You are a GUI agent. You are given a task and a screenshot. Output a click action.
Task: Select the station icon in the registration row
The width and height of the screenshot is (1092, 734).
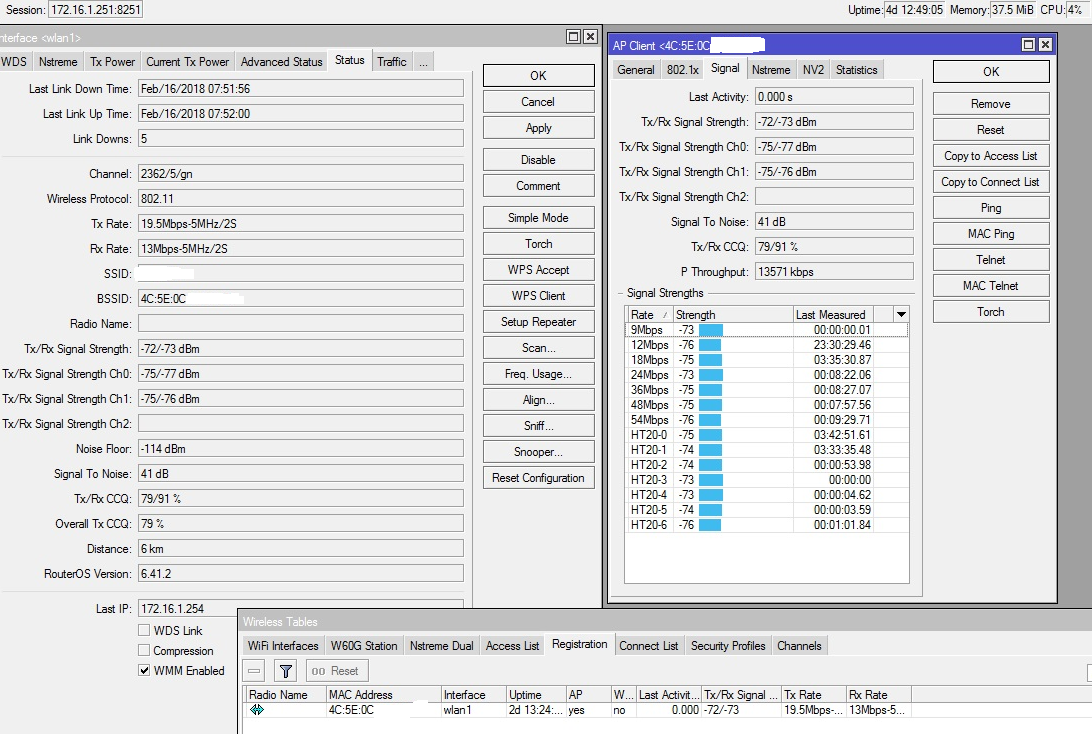[257, 710]
